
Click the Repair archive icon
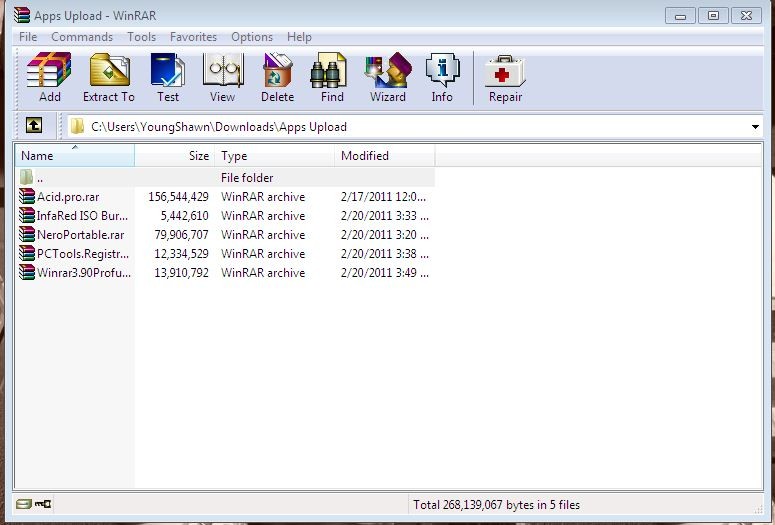505,78
